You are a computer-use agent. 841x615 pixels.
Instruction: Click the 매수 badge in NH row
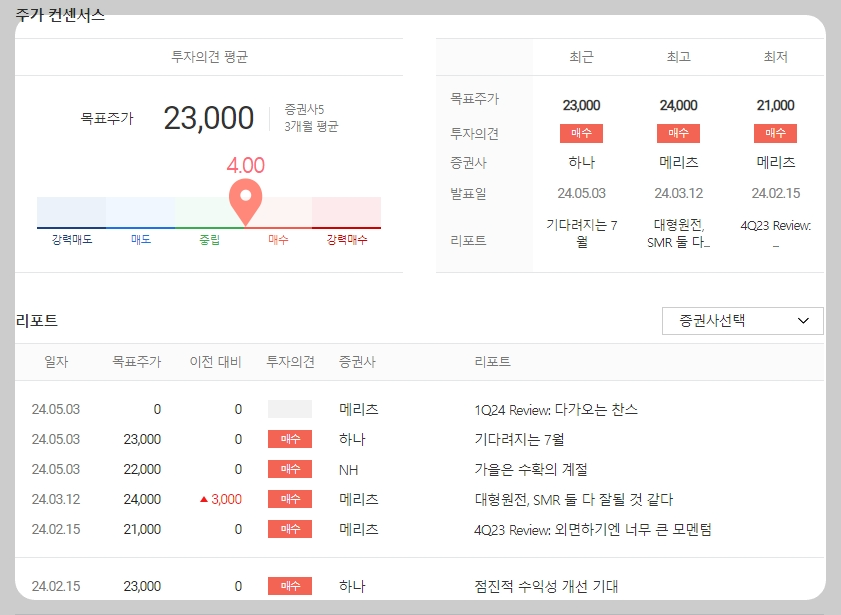(290, 469)
